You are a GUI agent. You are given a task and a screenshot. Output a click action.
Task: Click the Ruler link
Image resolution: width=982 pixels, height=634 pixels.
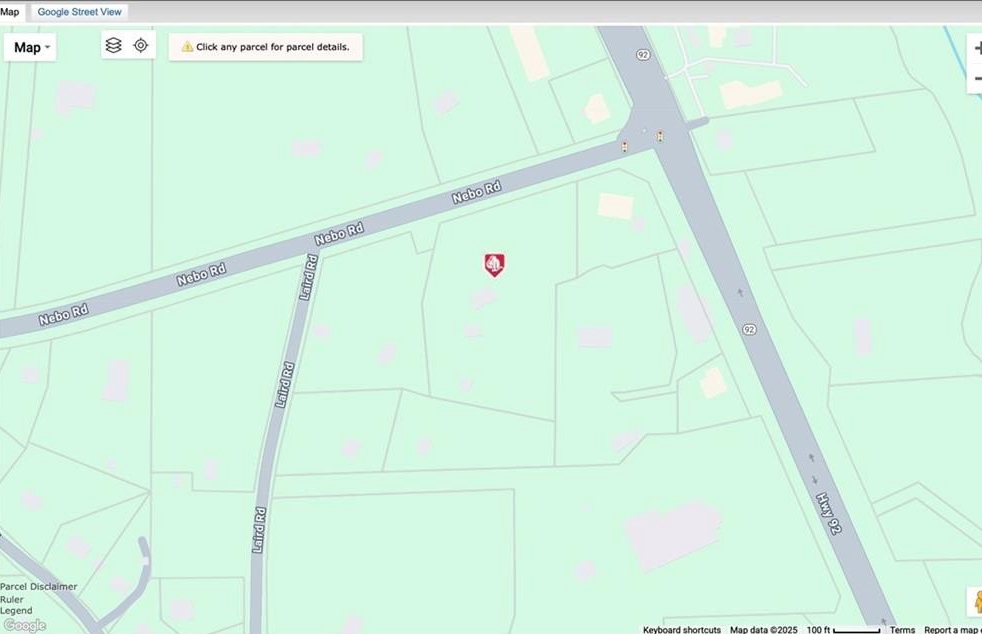(x=11, y=599)
